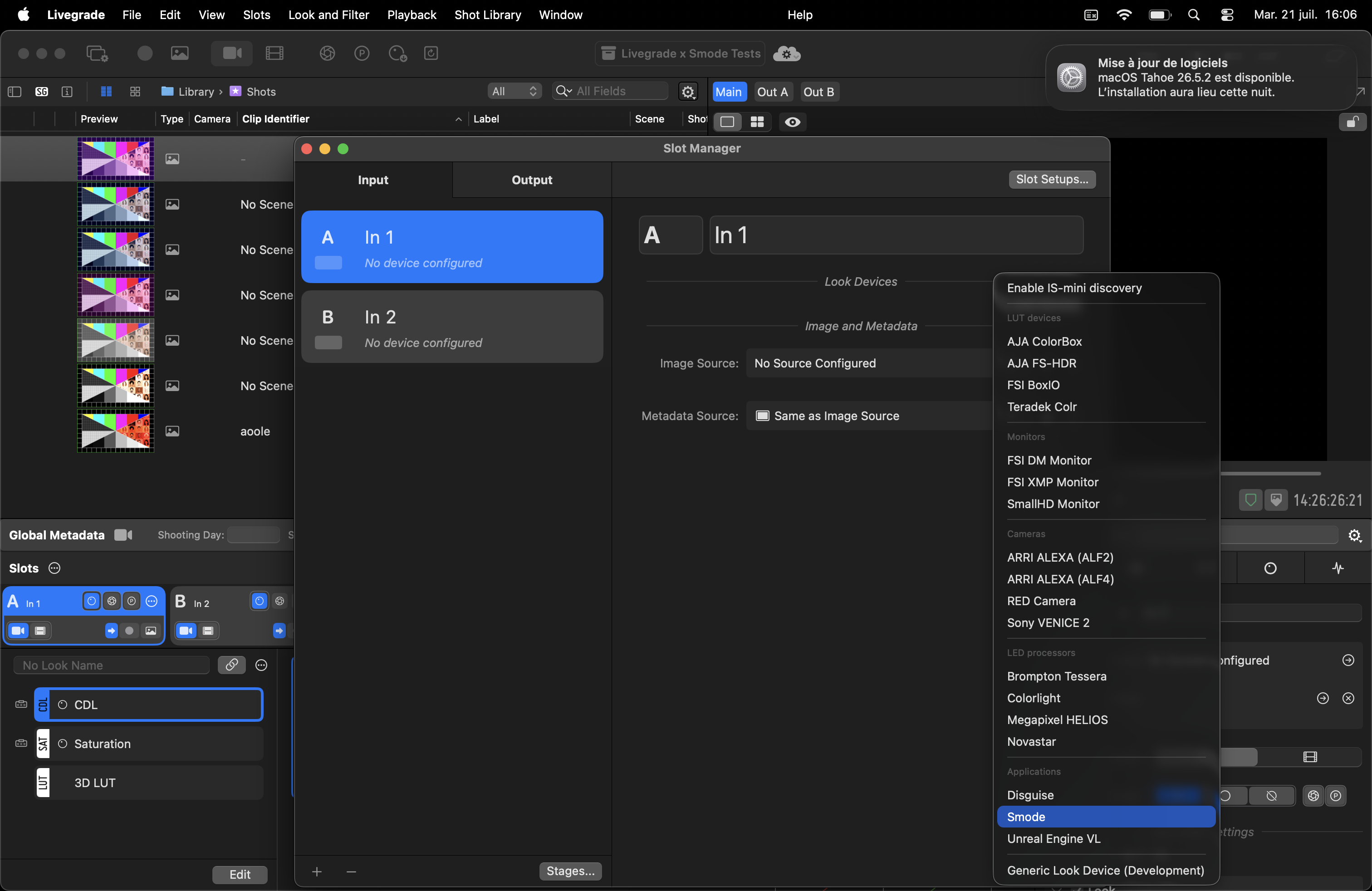
Task: Choose quad split viewer layout
Action: pyautogui.click(x=757, y=122)
